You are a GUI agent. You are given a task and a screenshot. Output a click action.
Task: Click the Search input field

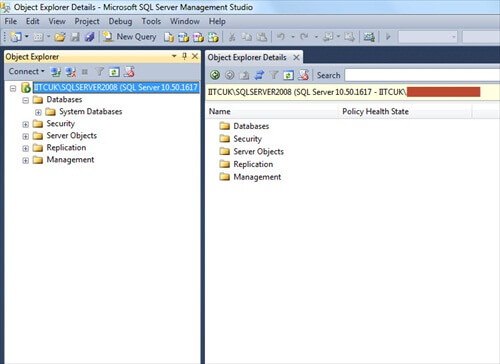(x=422, y=75)
